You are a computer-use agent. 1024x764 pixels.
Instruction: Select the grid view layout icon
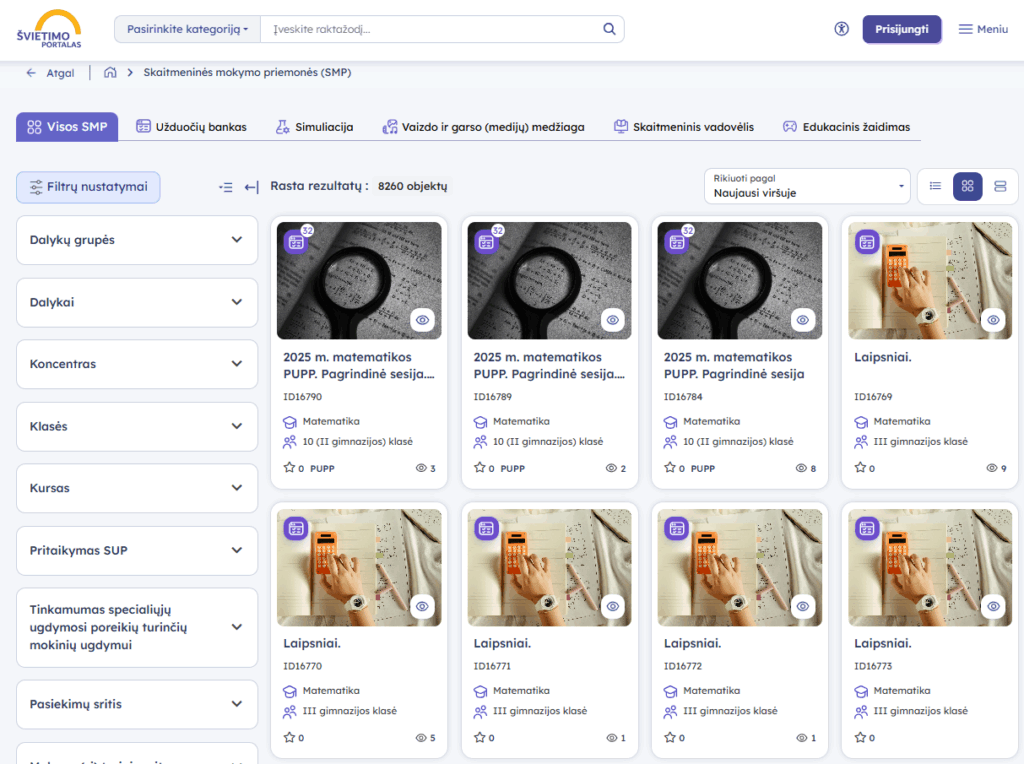pyautogui.click(x=967, y=186)
